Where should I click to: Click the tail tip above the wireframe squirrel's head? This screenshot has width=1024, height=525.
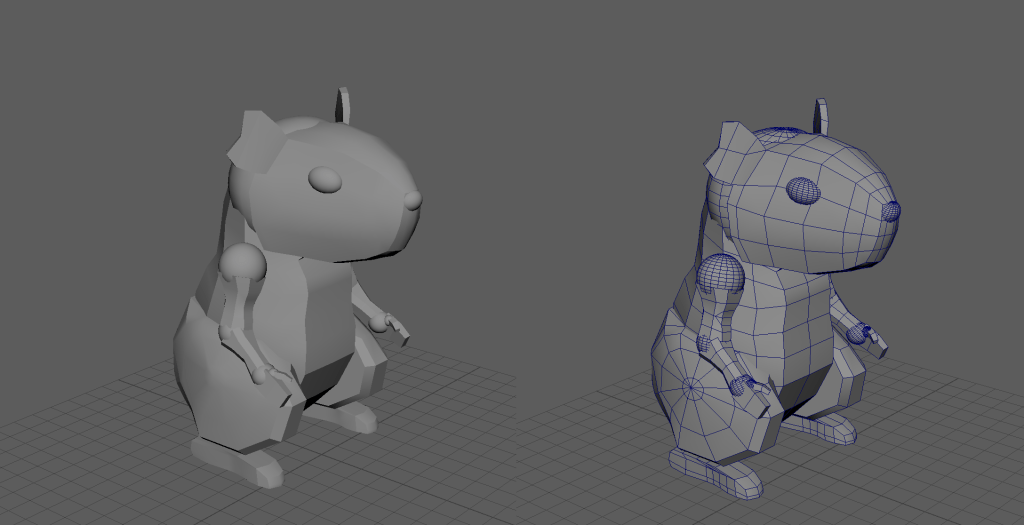click(x=823, y=113)
